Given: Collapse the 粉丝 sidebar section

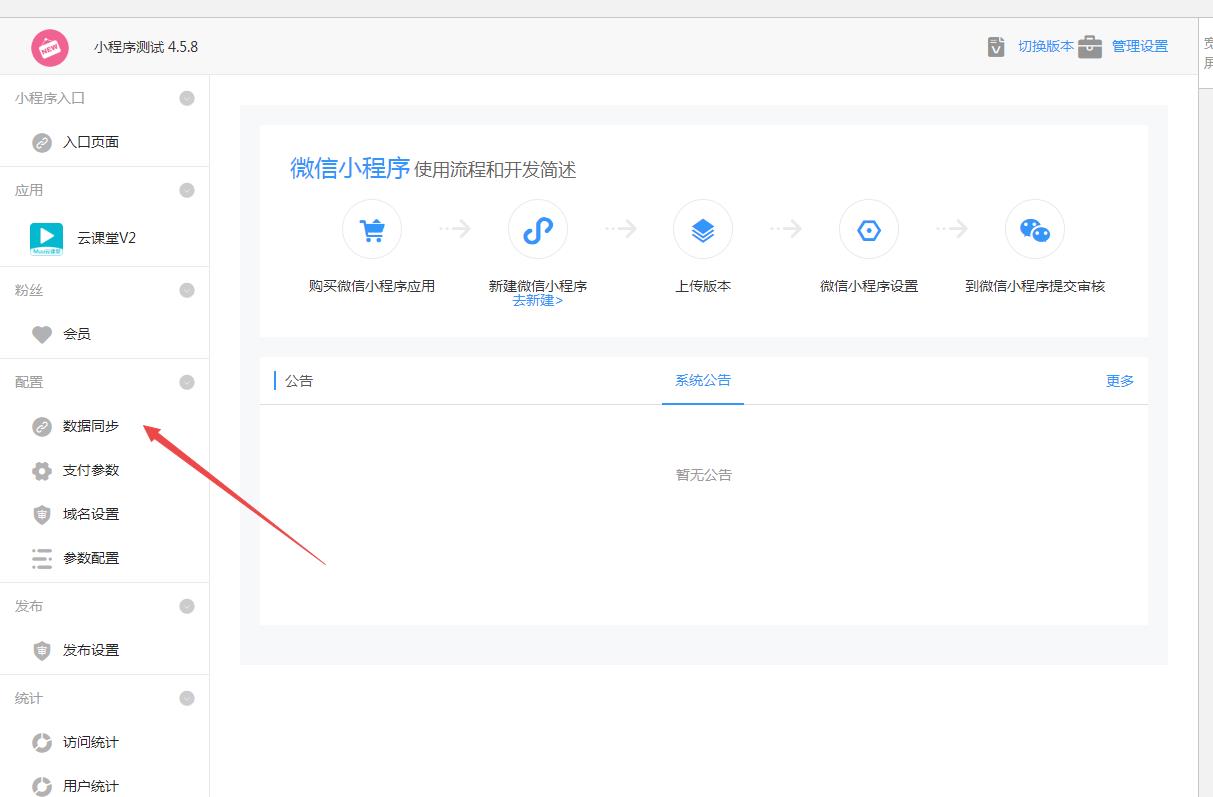Looking at the screenshot, I should pyautogui.click(x=186, y=289).
